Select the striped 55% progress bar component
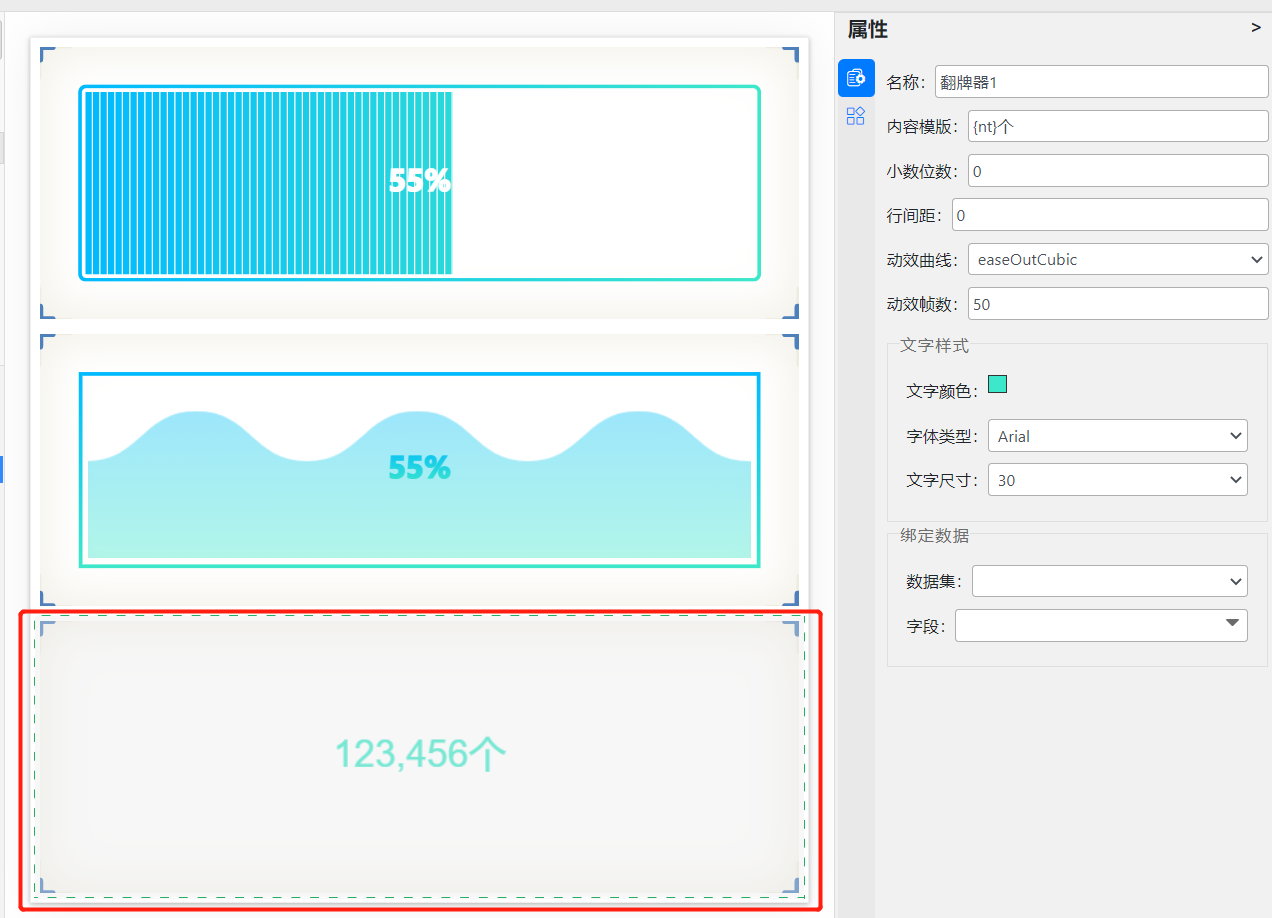The image size is (1272, 918). pyautogui.click(x=420, y=183)
